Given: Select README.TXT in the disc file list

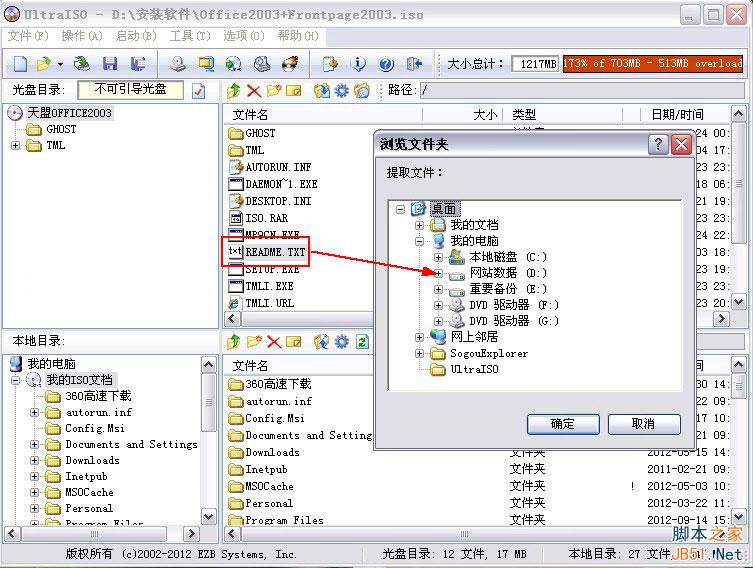Looking at the screenshot, I should tap(275, 252).
